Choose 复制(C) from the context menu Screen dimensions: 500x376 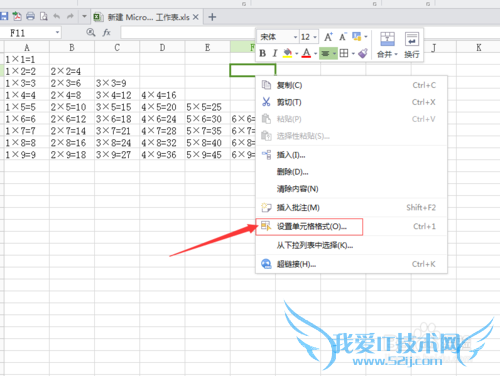[351, 85]
